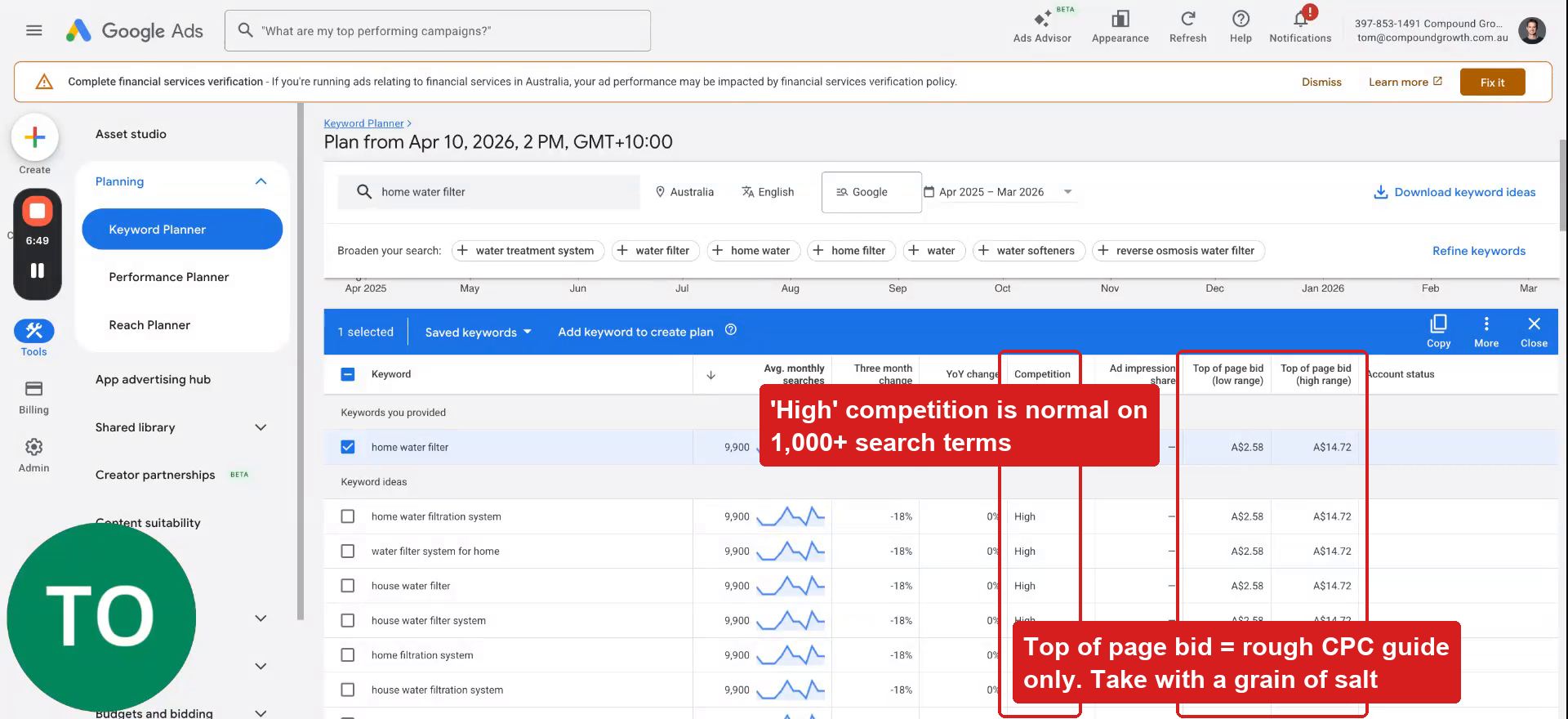Click Learn more in the banner
Screen dimensions: 1568x719
[x=1405, y=82]
